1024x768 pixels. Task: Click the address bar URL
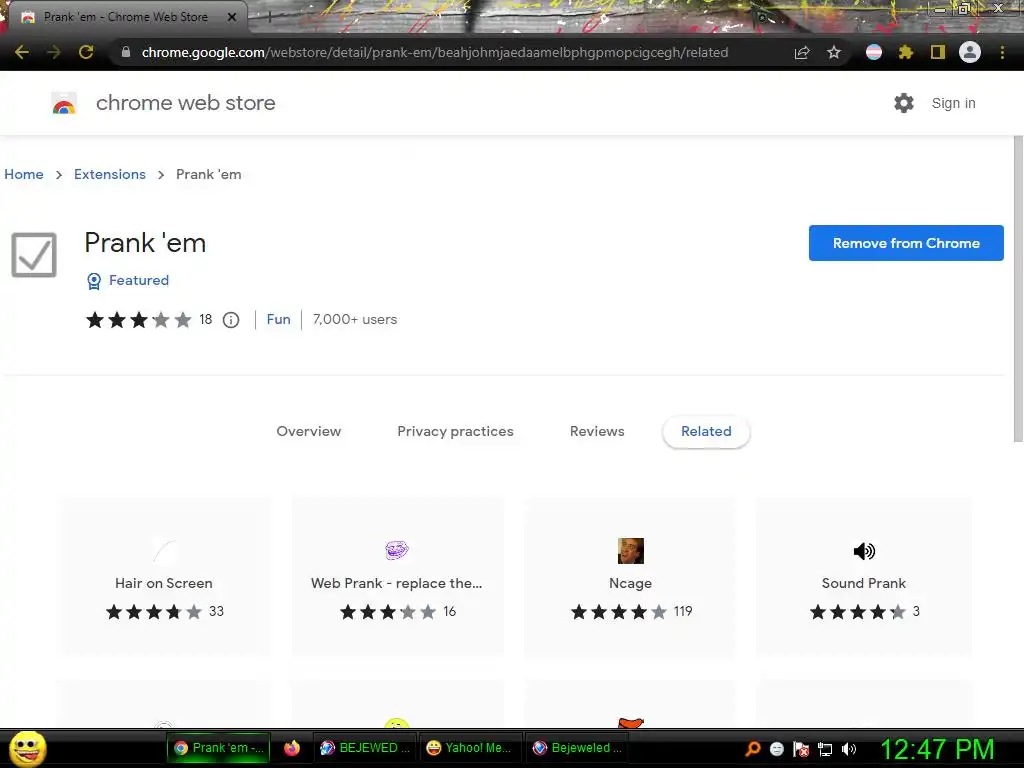tap(434, 52)
